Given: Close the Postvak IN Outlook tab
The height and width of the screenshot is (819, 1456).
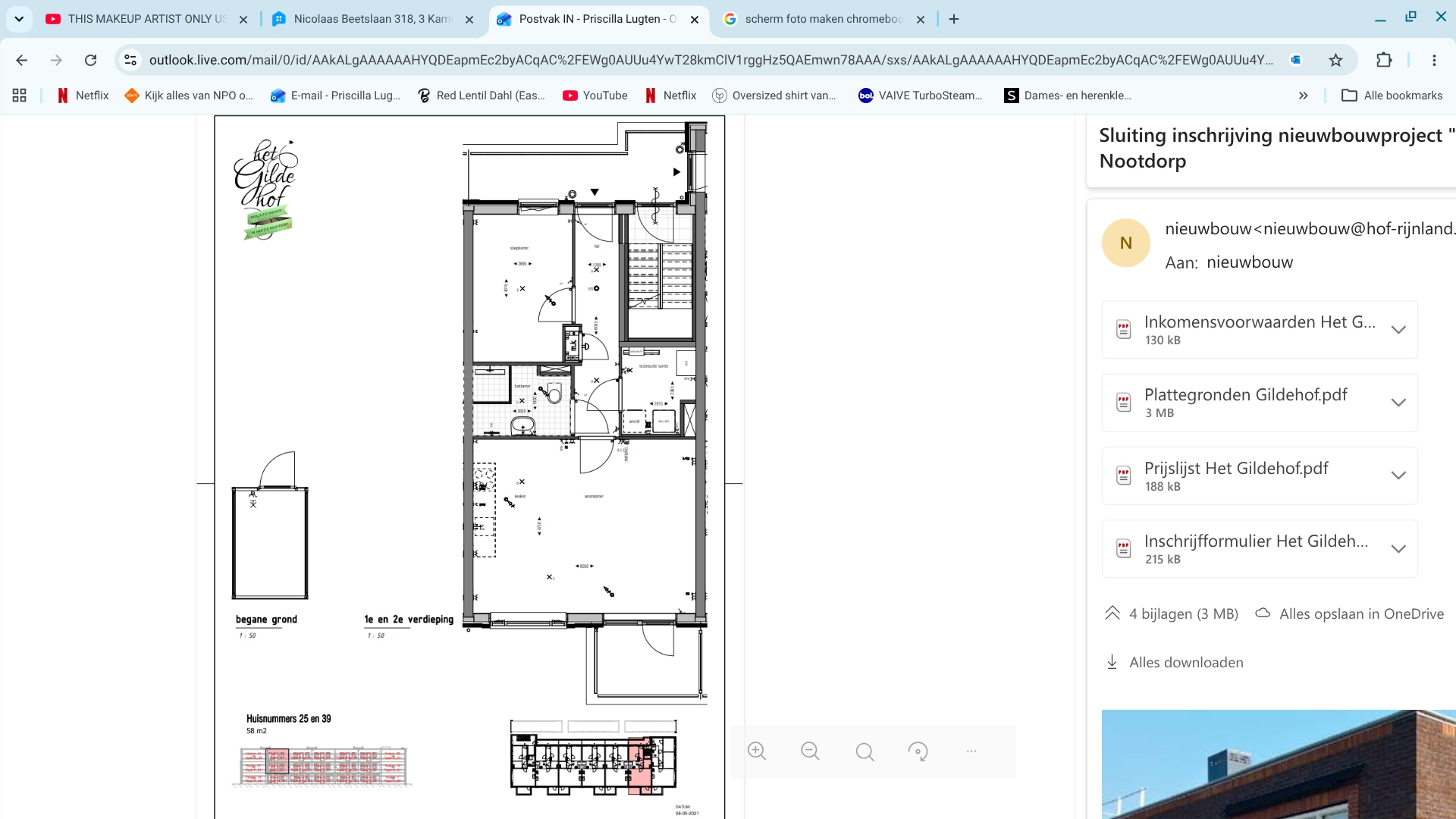Looking at the screenshot, I should coord(695,20).
